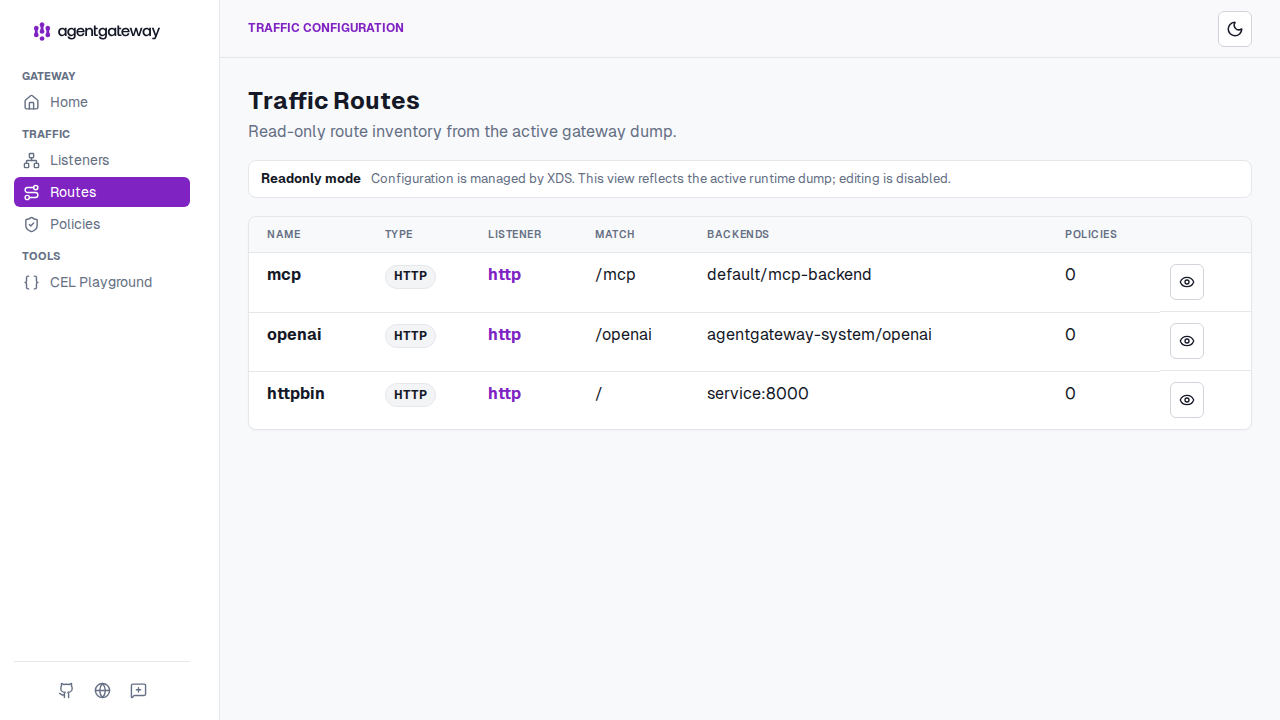The width and height of the screenshot is (1280, 720).
Task: Click the Traffic Routes heading
Action: [x=334, y=101]
